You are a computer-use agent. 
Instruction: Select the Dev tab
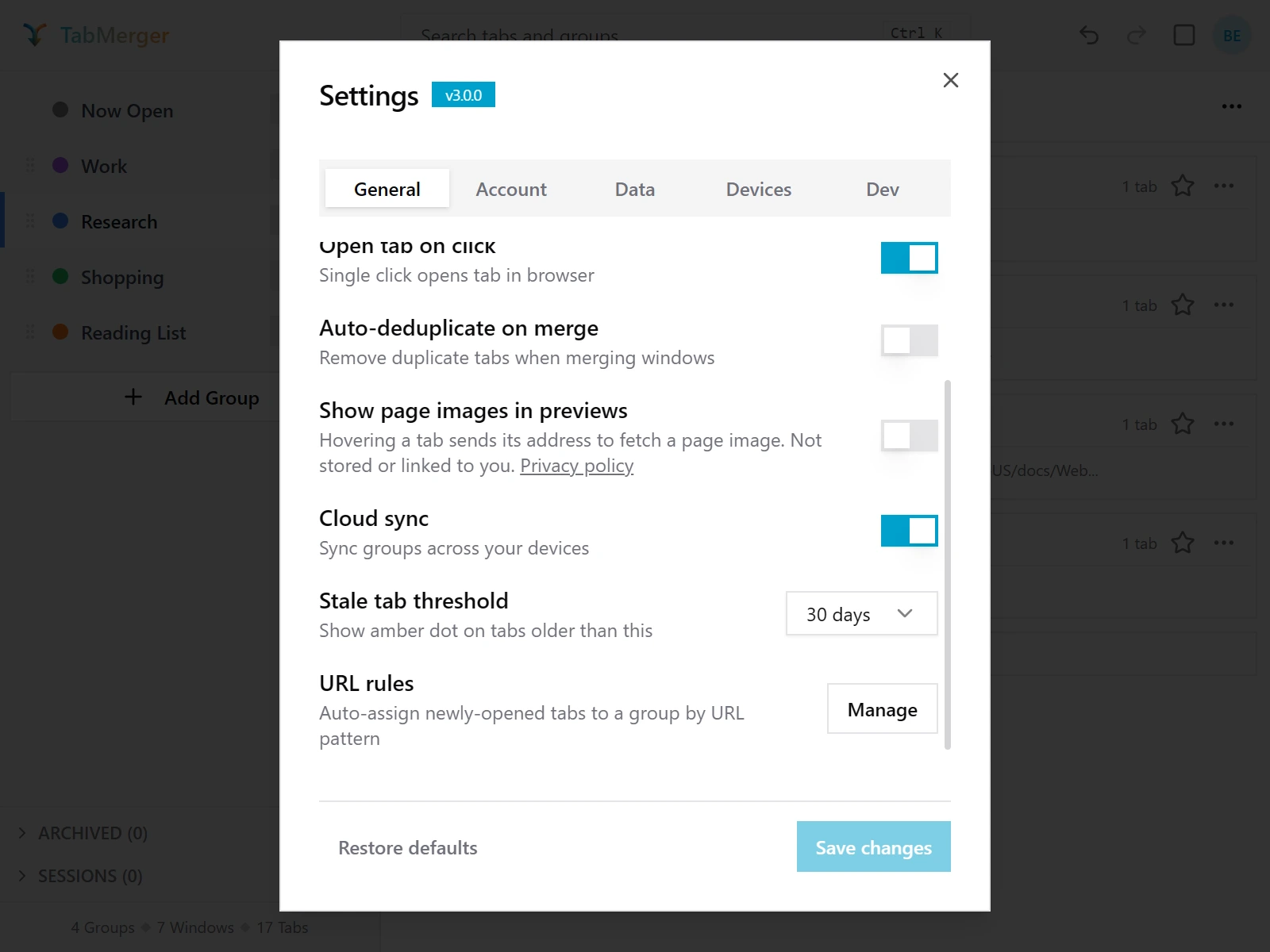coord(883,189)
